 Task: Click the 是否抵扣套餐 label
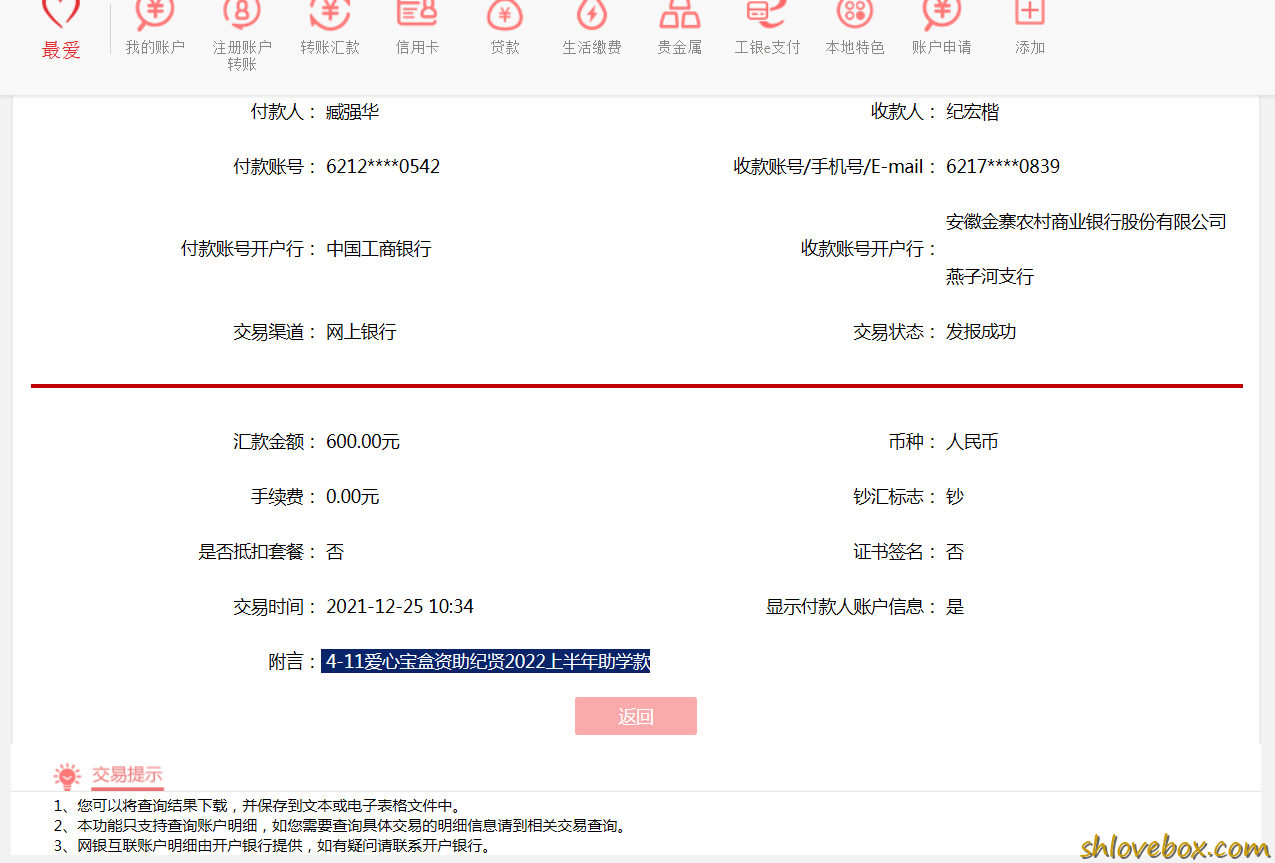click(x=258, y=552)
